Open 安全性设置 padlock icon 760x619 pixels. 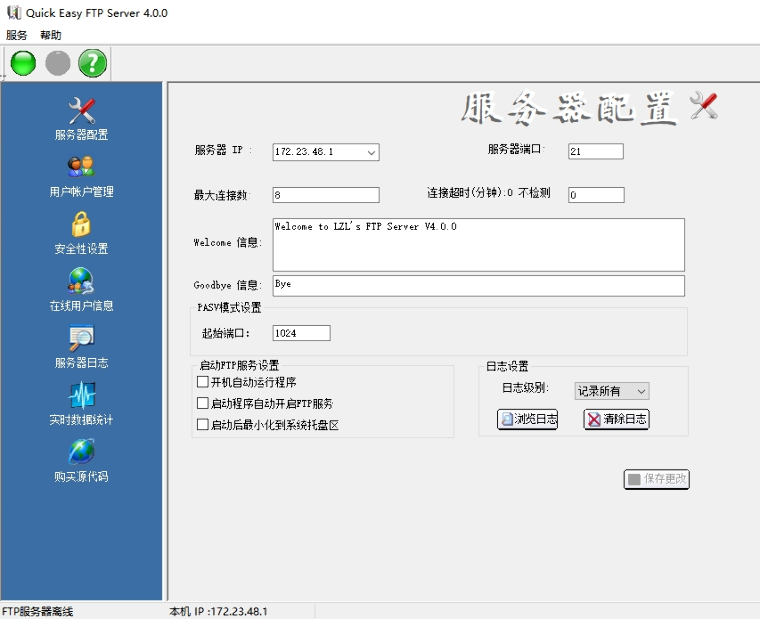pos(81,224)
